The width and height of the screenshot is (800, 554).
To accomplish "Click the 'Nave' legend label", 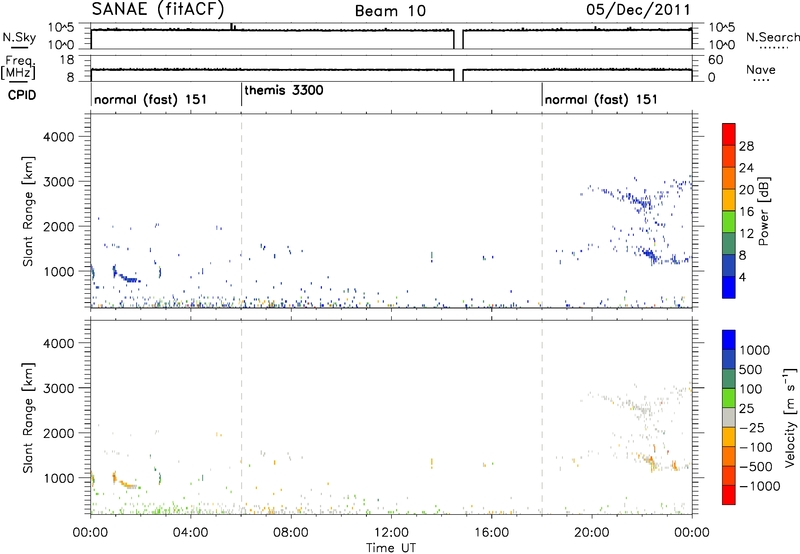I will (x=761, y=69).
